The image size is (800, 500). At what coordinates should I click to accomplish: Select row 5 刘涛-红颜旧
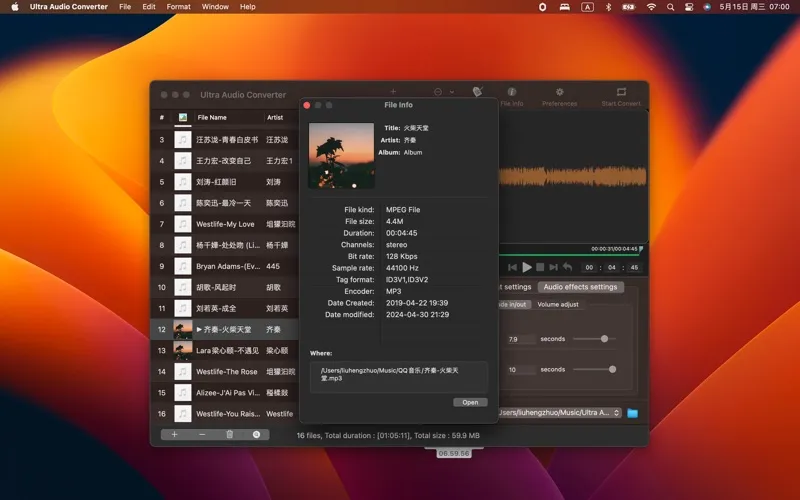click(x=224, y=182)
